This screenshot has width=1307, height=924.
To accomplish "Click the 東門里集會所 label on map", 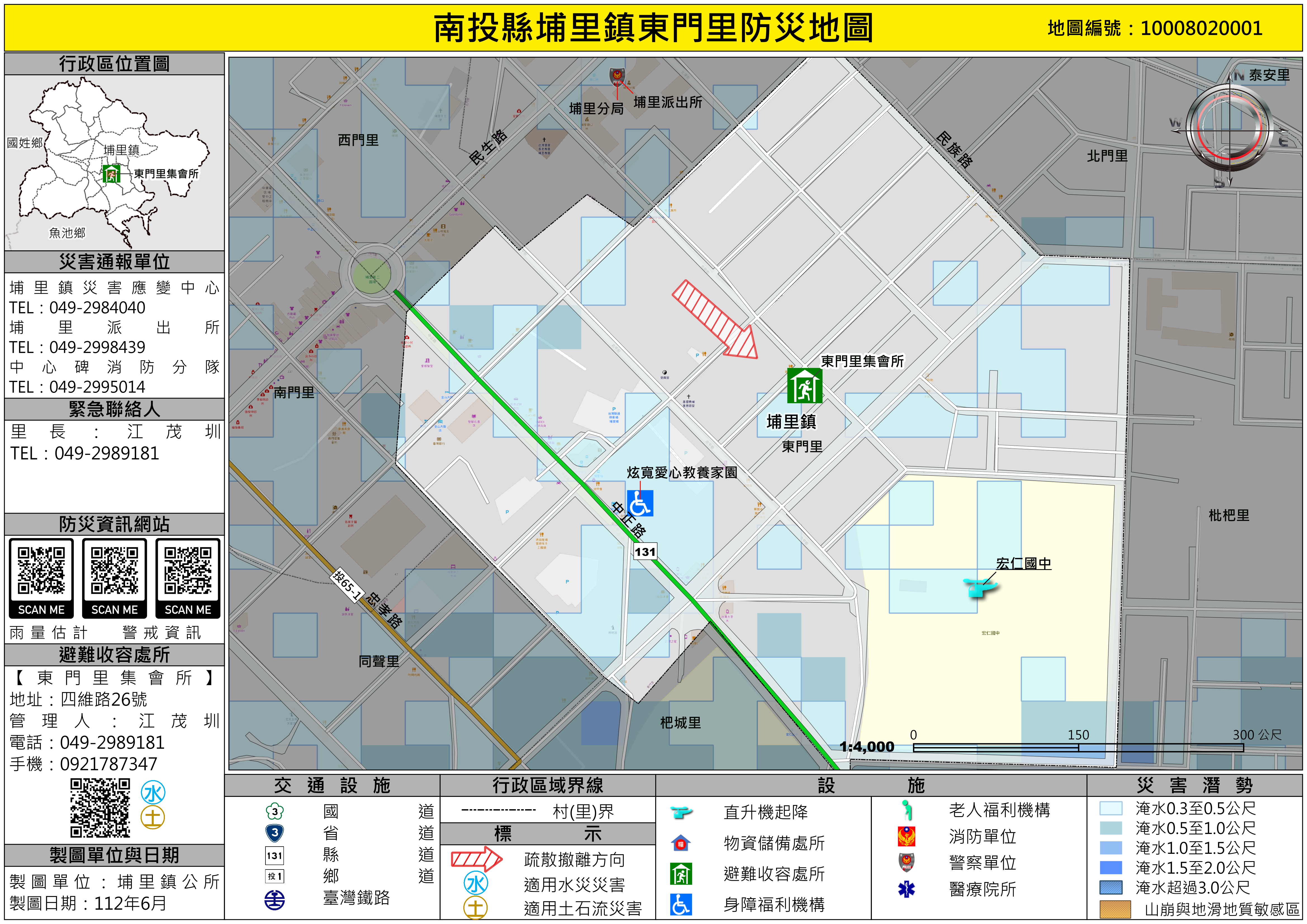I will coord(862,361).
